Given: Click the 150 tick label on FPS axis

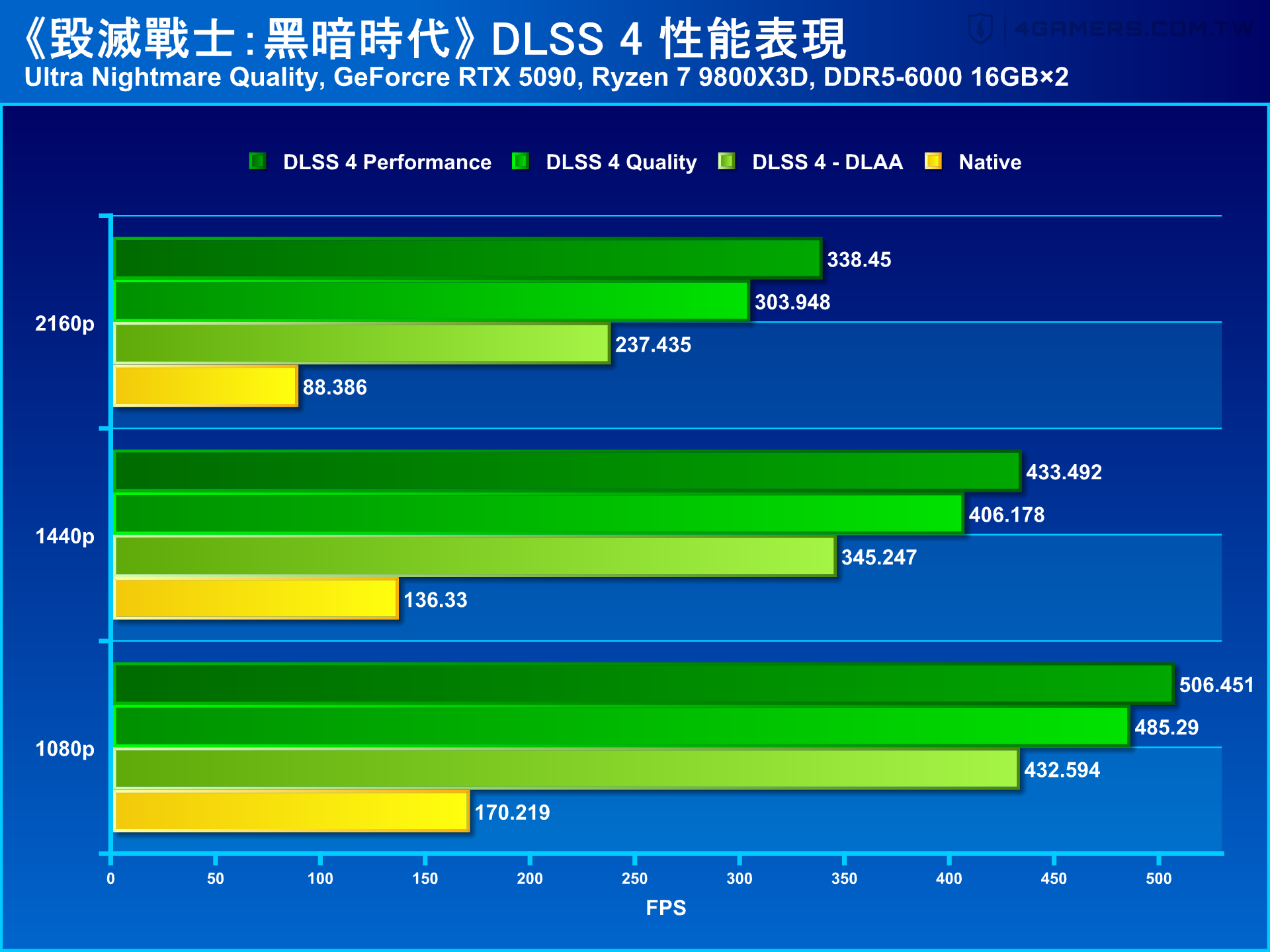Looking at the screenshot, I should click(425, 879).
